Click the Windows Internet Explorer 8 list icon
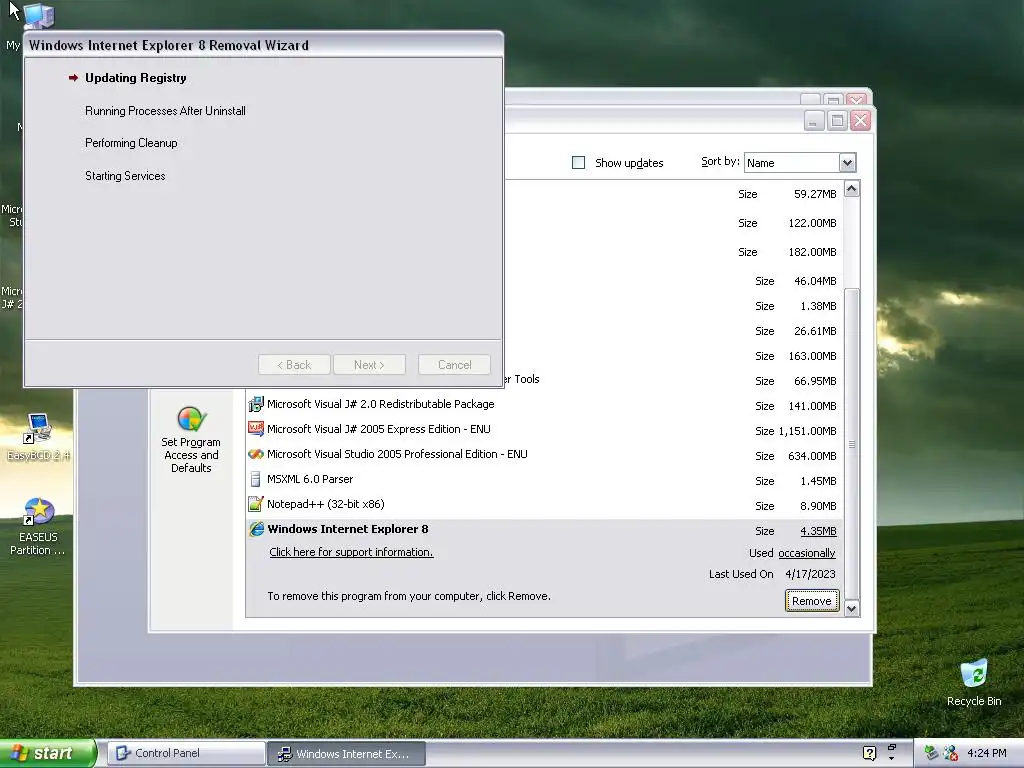 [257, 529]
